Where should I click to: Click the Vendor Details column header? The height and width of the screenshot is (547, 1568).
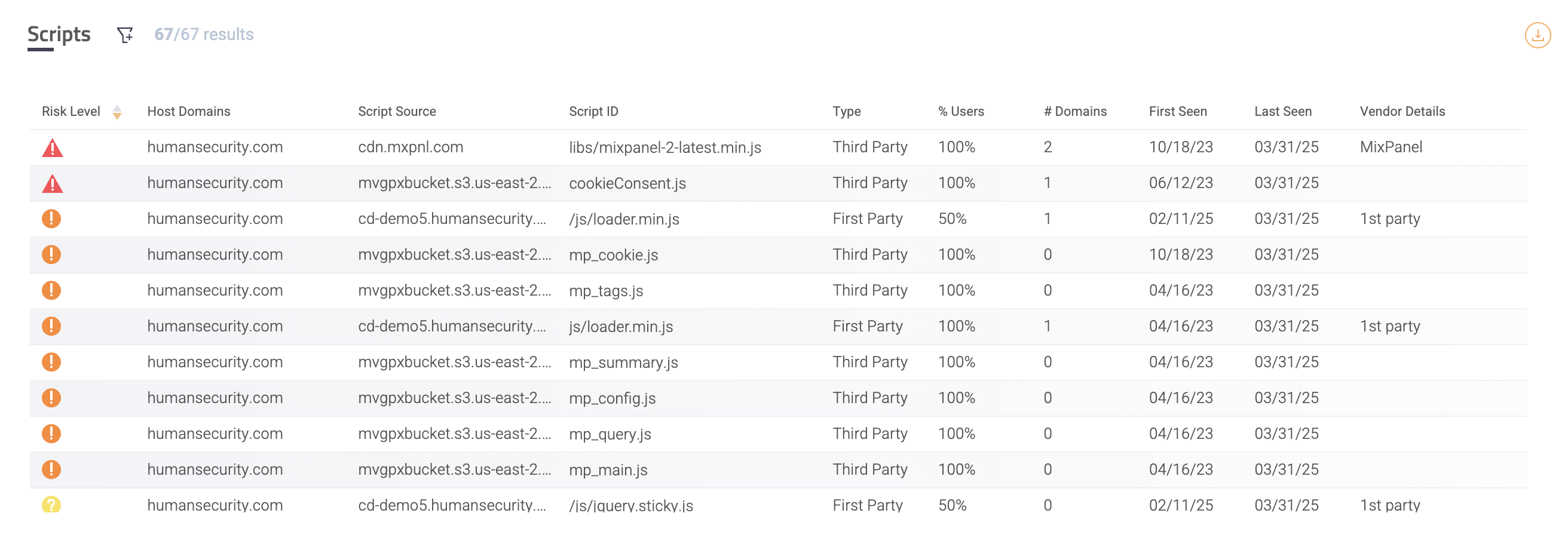click(1402, 111)
